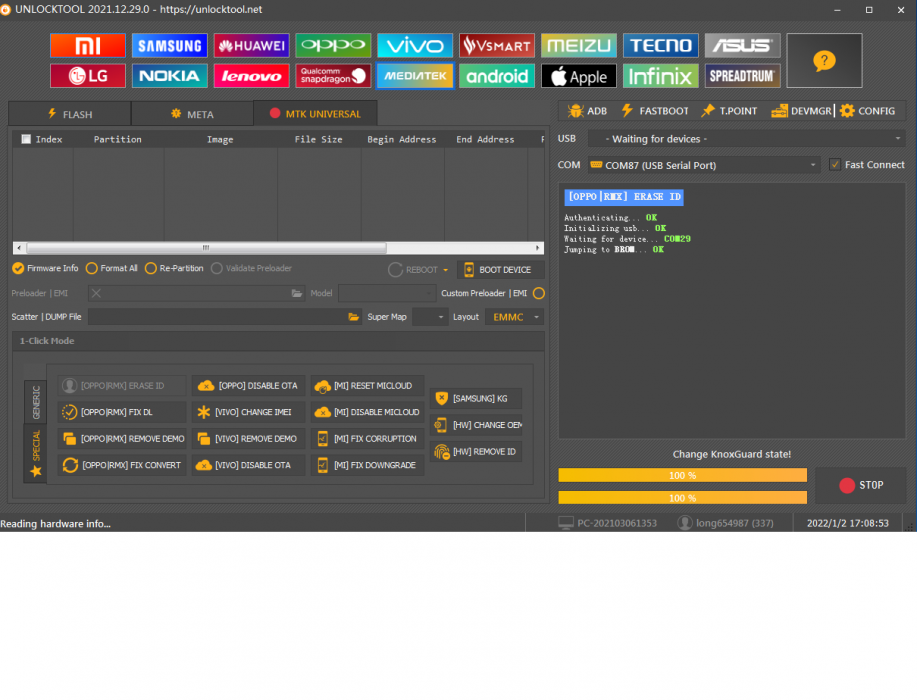917x700 pixels.
Task: Open the GENERIC vertical tab
Action: pos(36,402)
